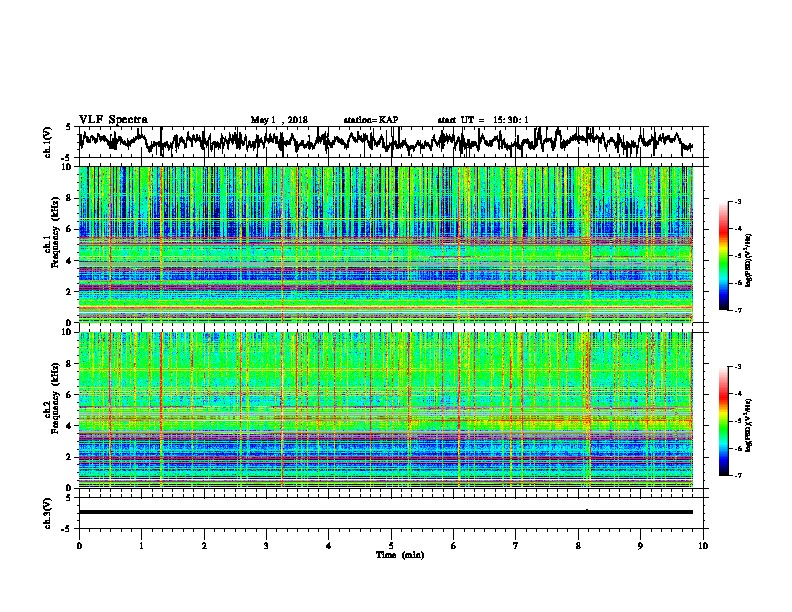Image resolution: width=792 pixels, height=612 pixels.
Task: Click "-7" label on ch.1 color bar
Action: 737,310
